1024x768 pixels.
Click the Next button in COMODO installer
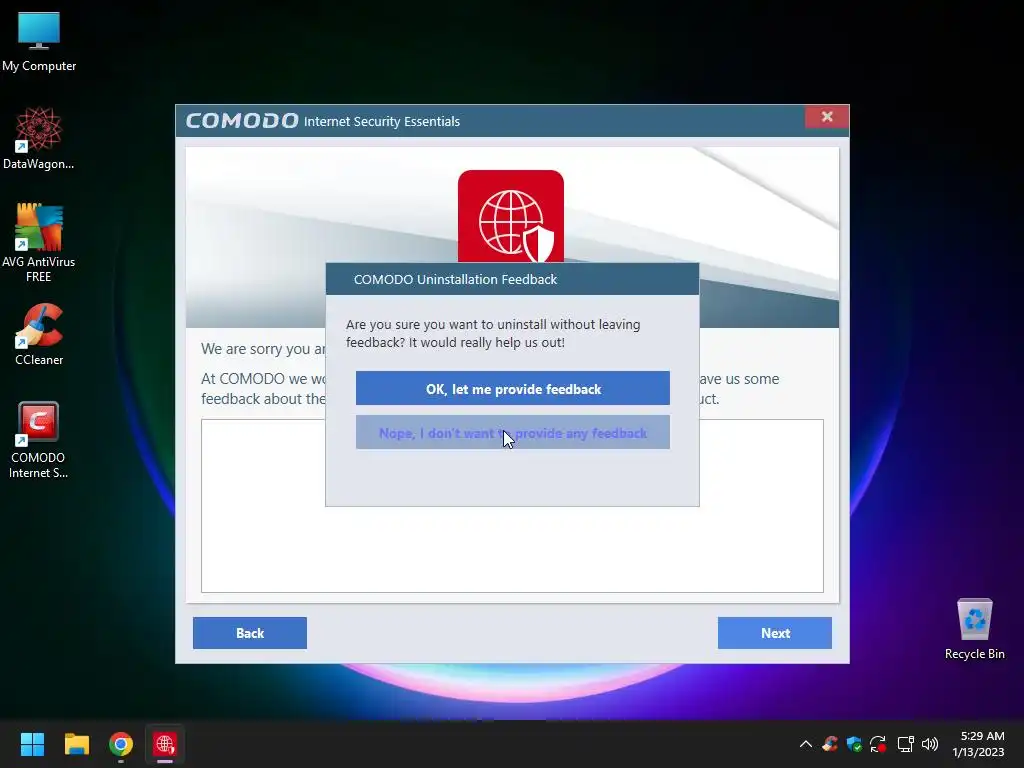pyautogui.click(x=775, y=633)
